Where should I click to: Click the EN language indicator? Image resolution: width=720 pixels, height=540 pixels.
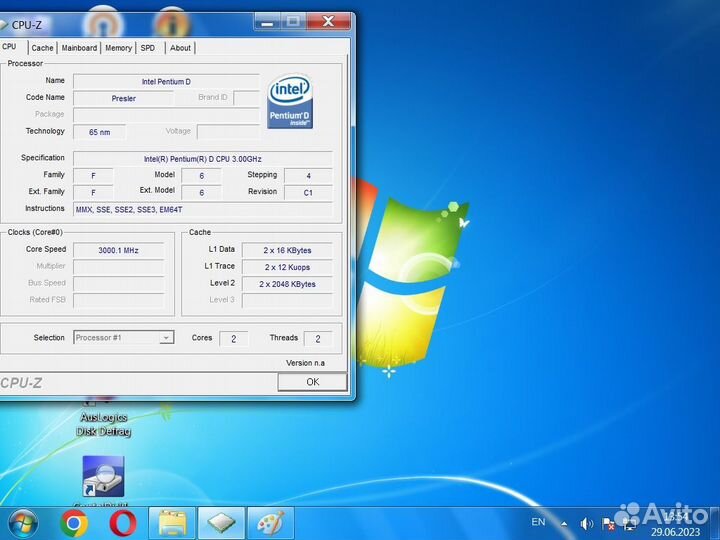[538, 522]
